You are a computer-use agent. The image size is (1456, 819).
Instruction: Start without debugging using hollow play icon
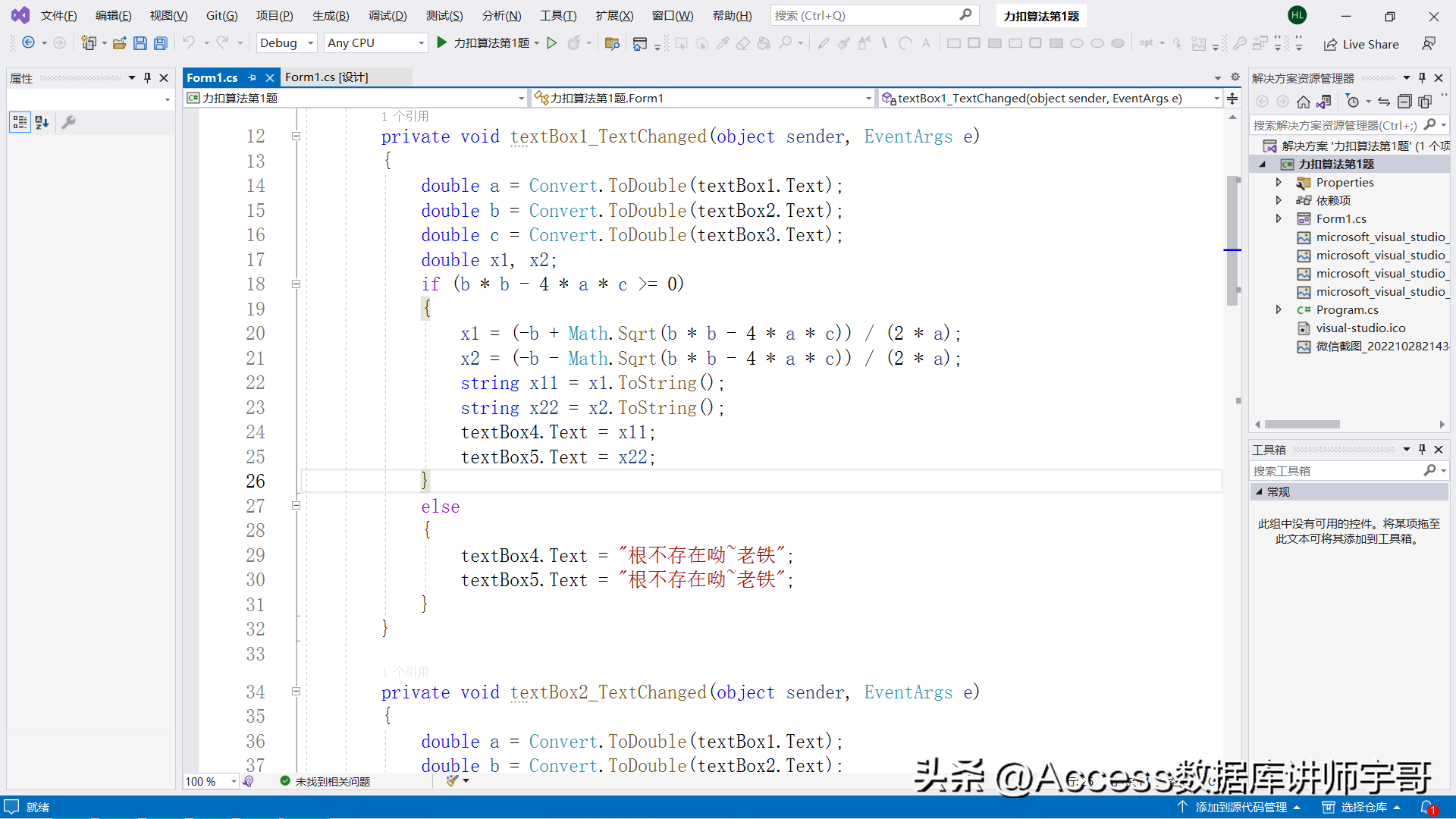[552, 43]
